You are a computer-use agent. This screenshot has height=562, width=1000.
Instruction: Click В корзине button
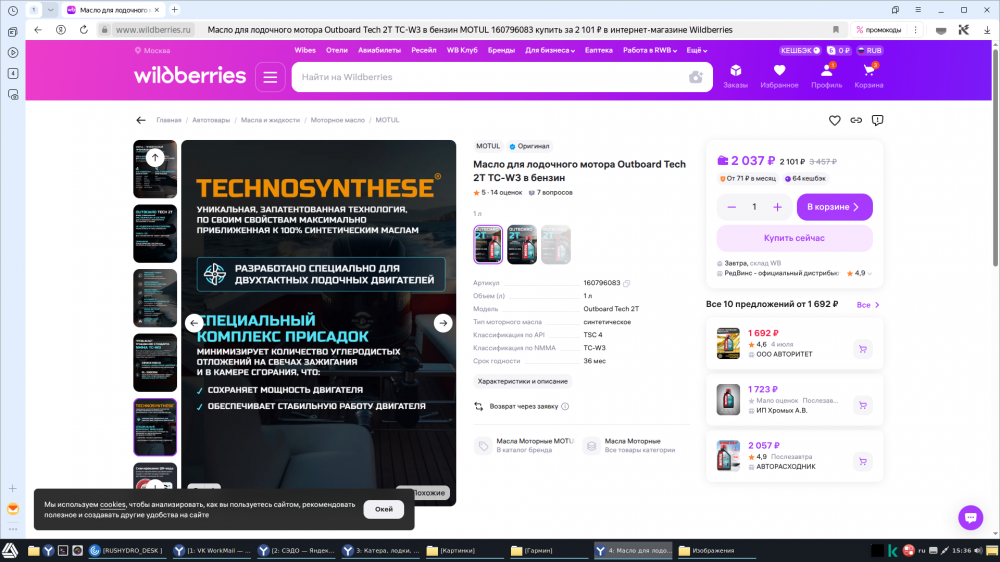click(834, 207)
